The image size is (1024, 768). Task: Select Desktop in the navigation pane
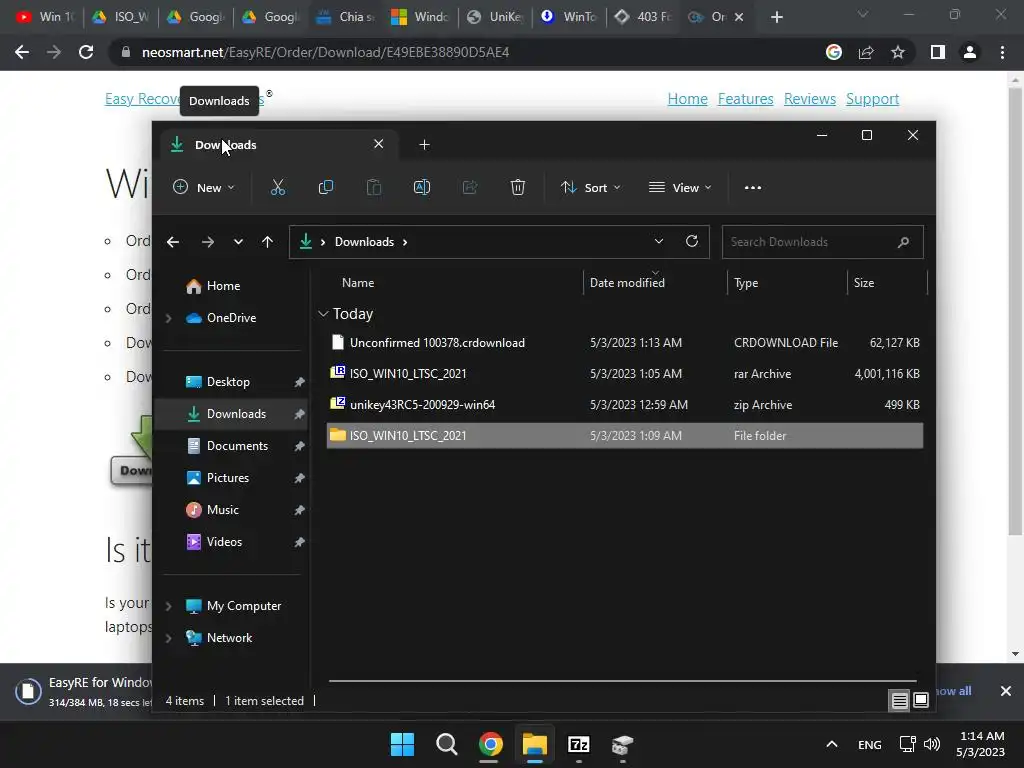coord(231,382)
